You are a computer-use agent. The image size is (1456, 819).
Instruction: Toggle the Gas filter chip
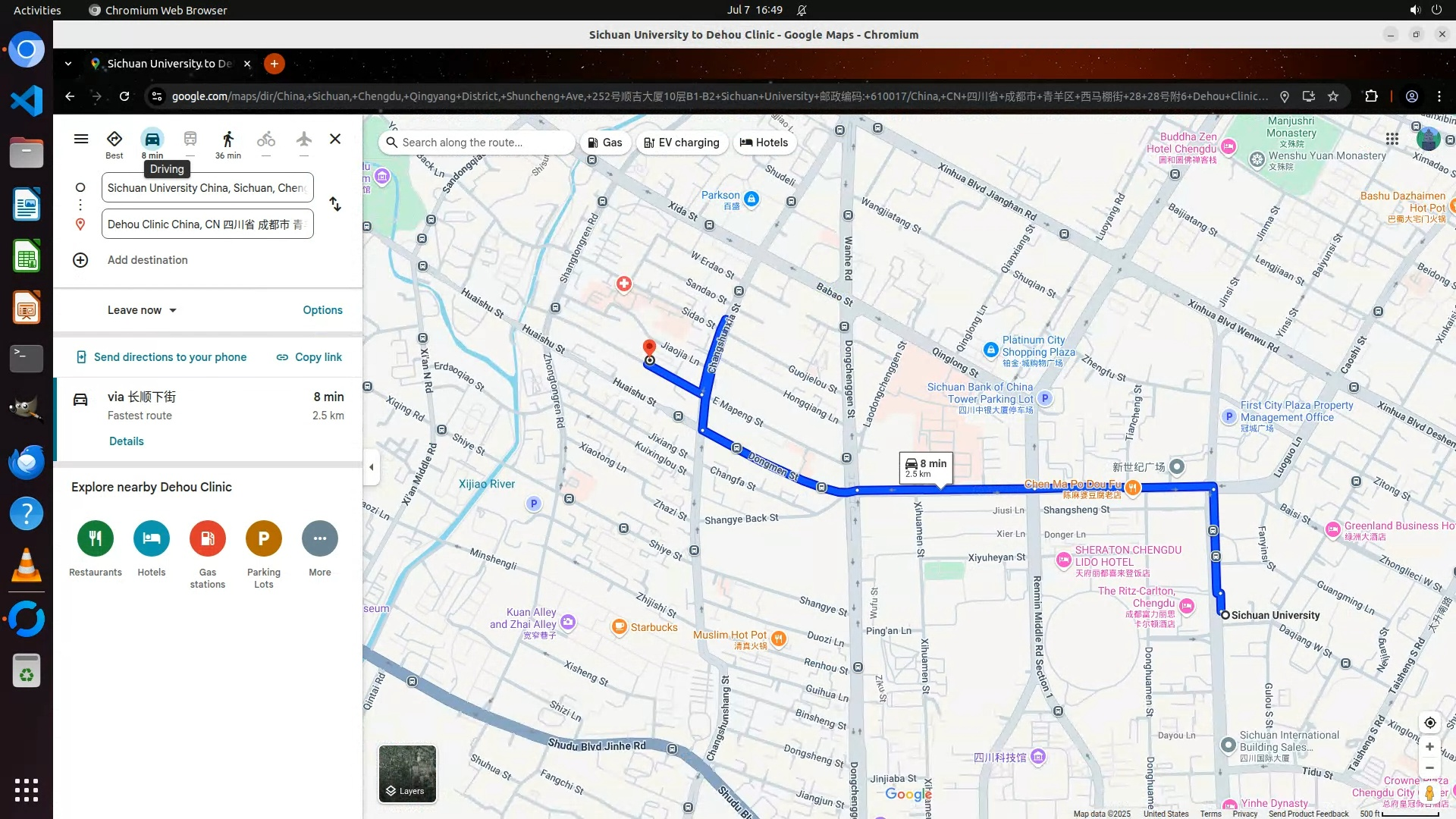click(x=606, y=143)
